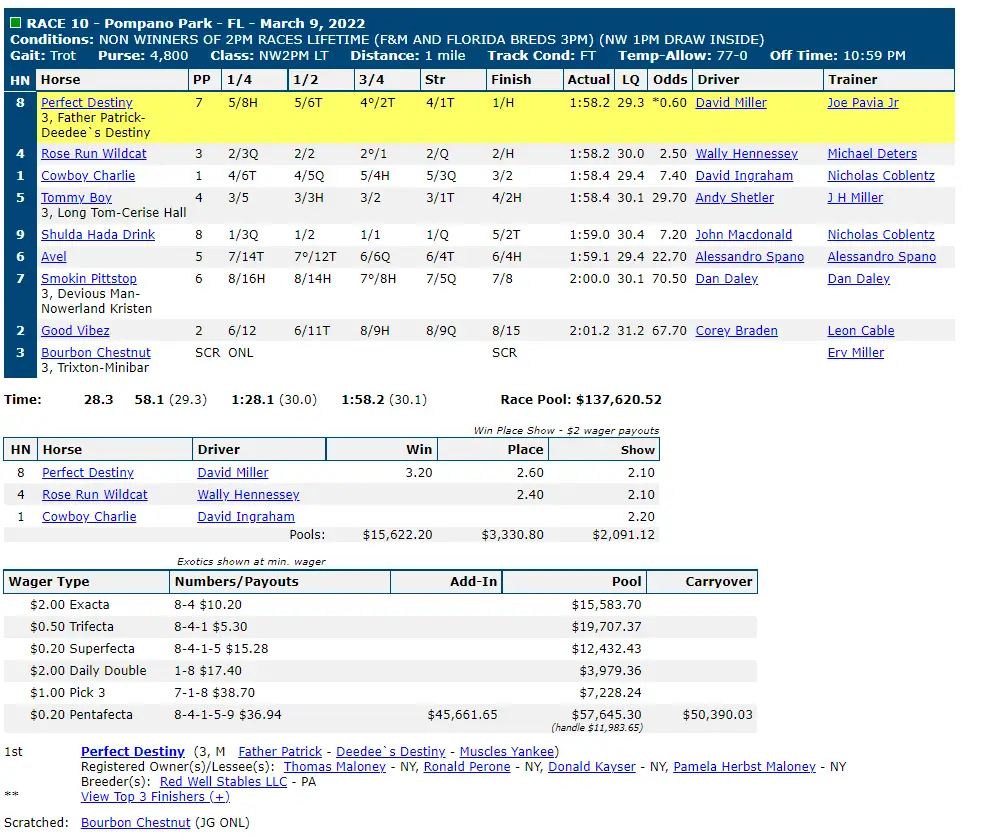
Task: Open Cowboy Charlie link in results table
Action: click(88, 176)
